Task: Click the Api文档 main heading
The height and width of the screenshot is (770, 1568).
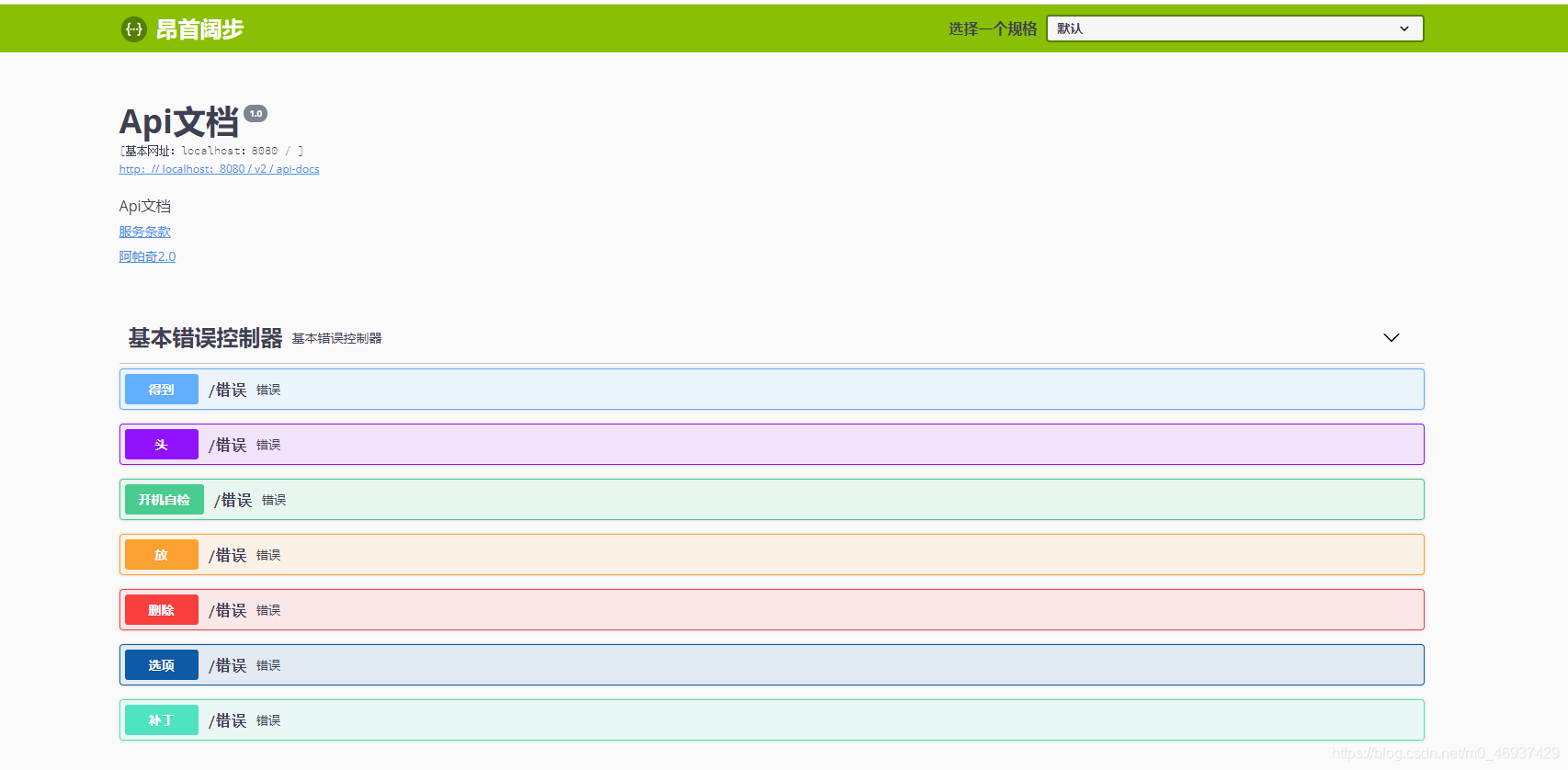Action: coord(179,122)
